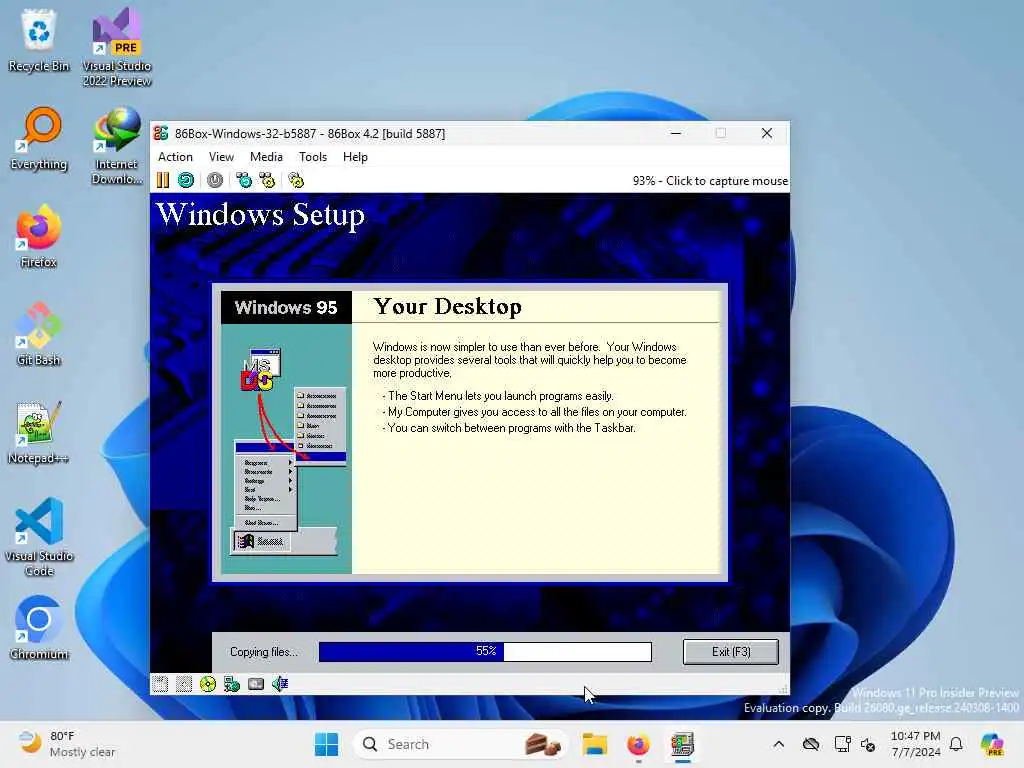Send Ctrl+Alt+Del using the teal toolbar icon
This screenshot has width=1024, height=768.
pos(244,180)
